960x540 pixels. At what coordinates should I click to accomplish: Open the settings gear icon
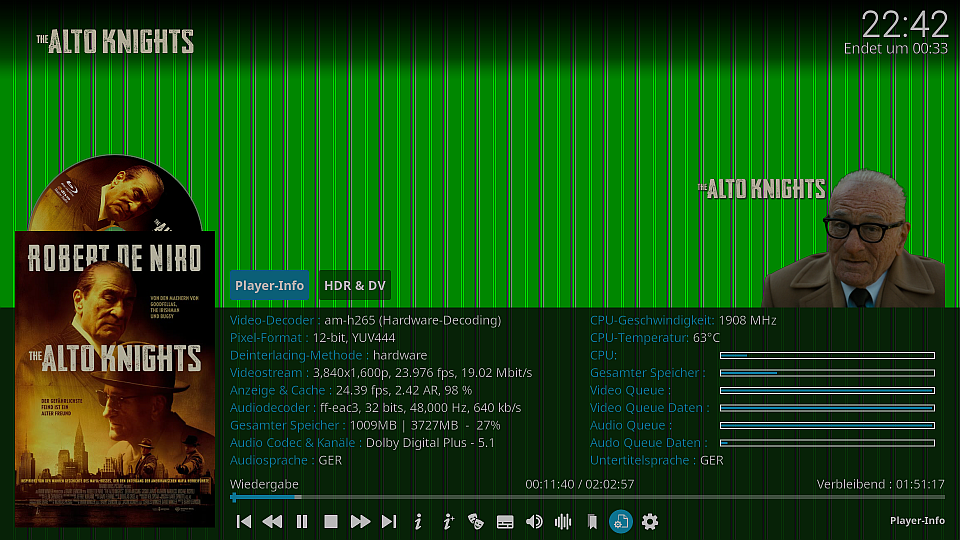(650, 522)
